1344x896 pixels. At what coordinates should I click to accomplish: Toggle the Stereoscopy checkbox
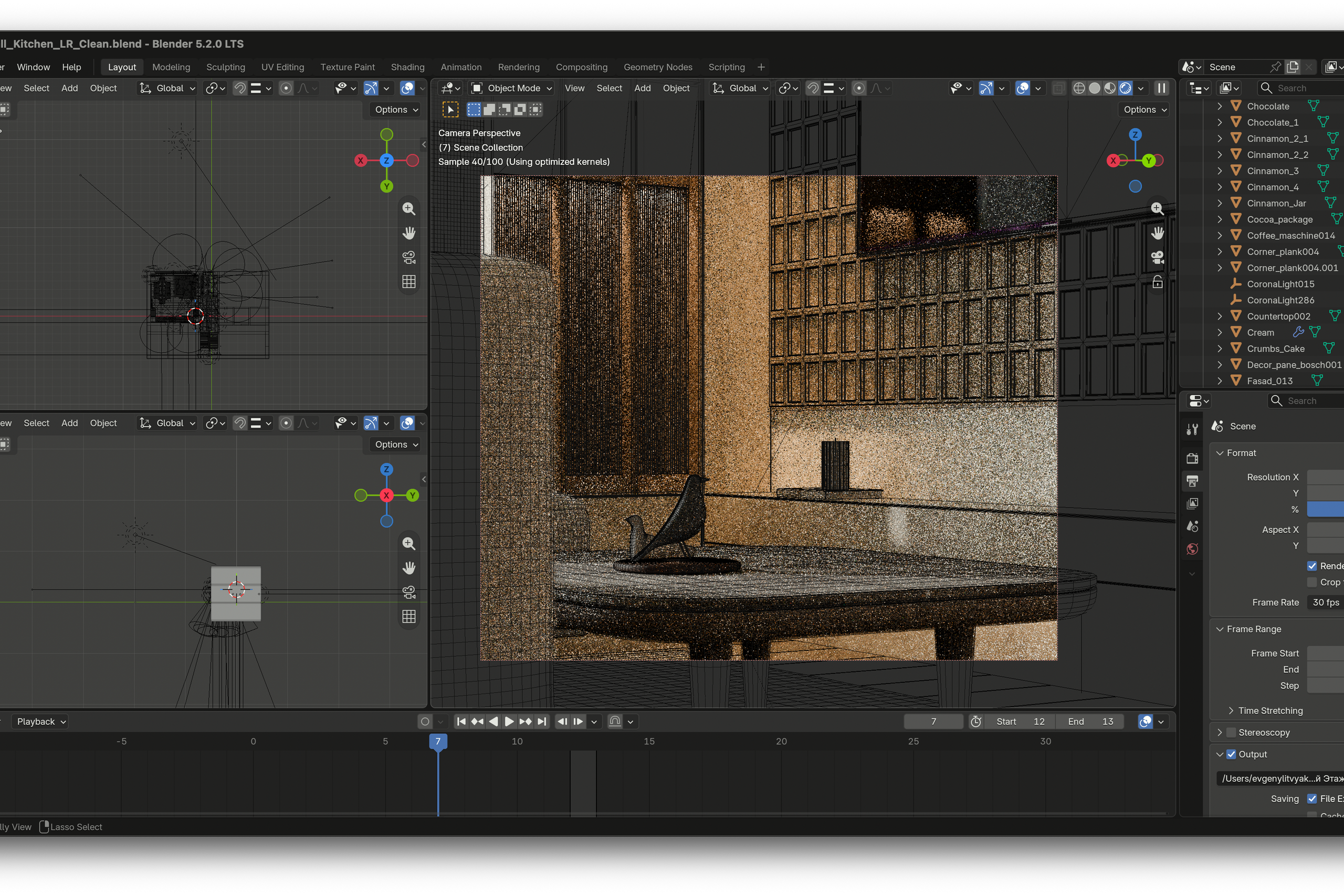[x=1232, y=733]
